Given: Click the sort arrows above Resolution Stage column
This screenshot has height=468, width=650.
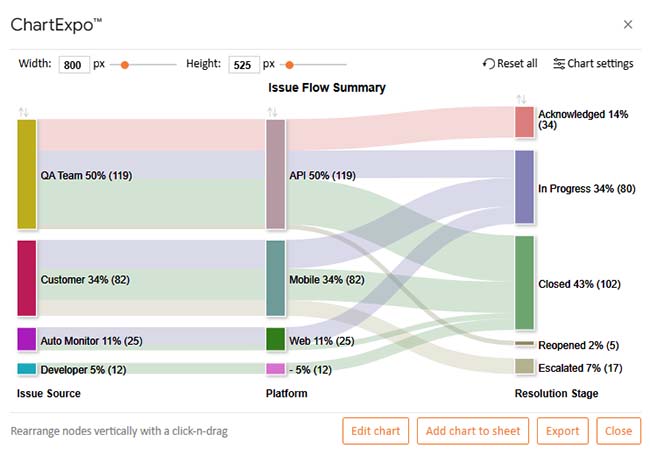Looking at the screenshot, I should click(521, 99).
